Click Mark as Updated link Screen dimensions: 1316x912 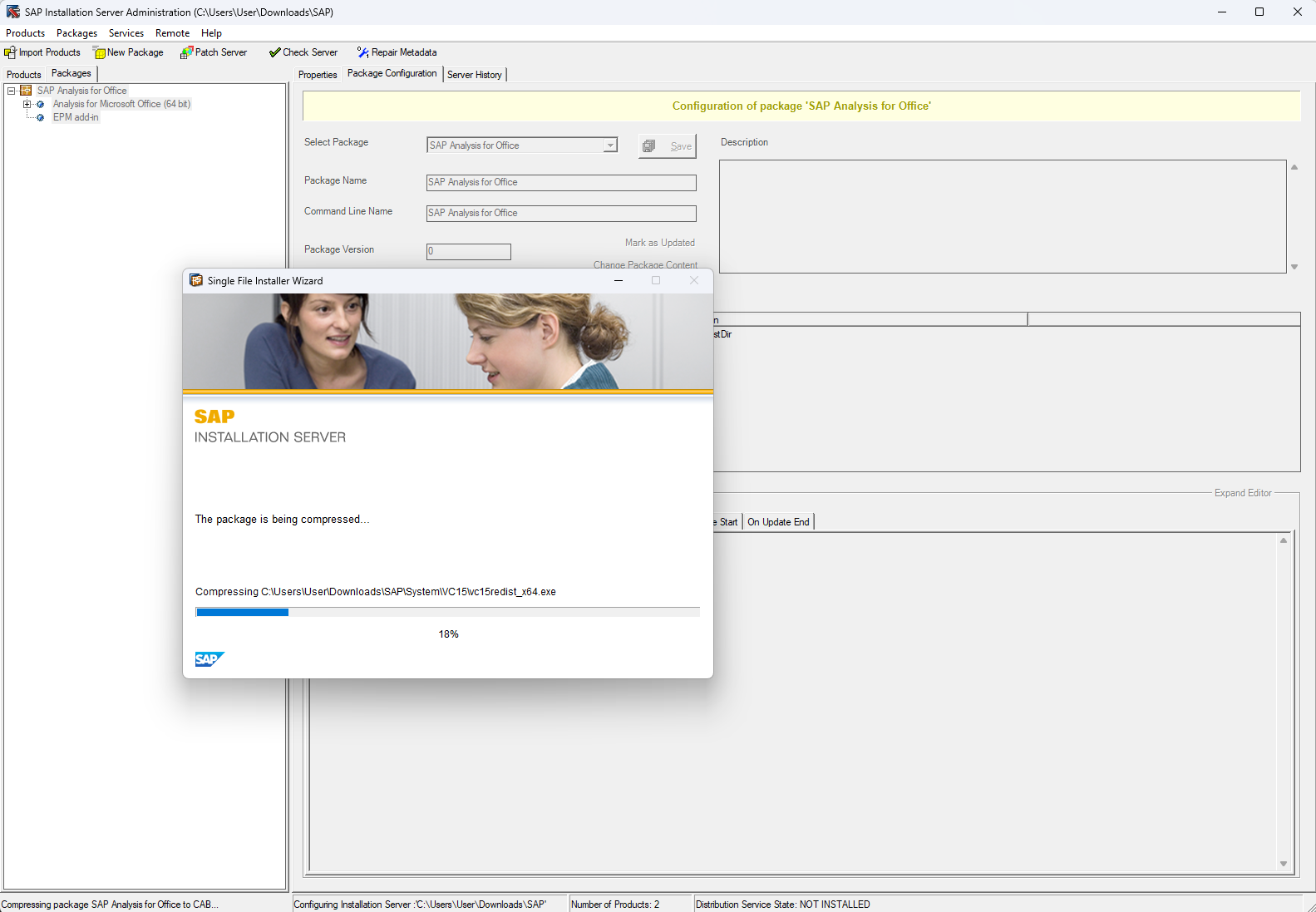tap(660, 243)
